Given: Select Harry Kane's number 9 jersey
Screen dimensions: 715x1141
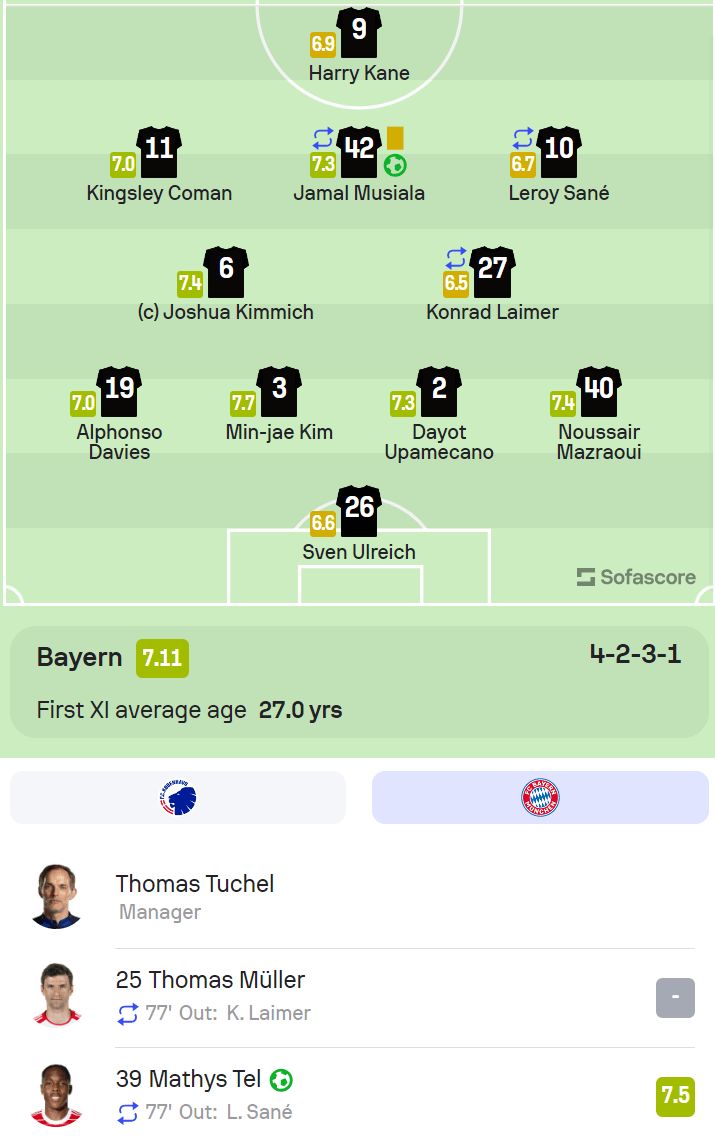Looking at the screenshot, I should tap(359, 32).
